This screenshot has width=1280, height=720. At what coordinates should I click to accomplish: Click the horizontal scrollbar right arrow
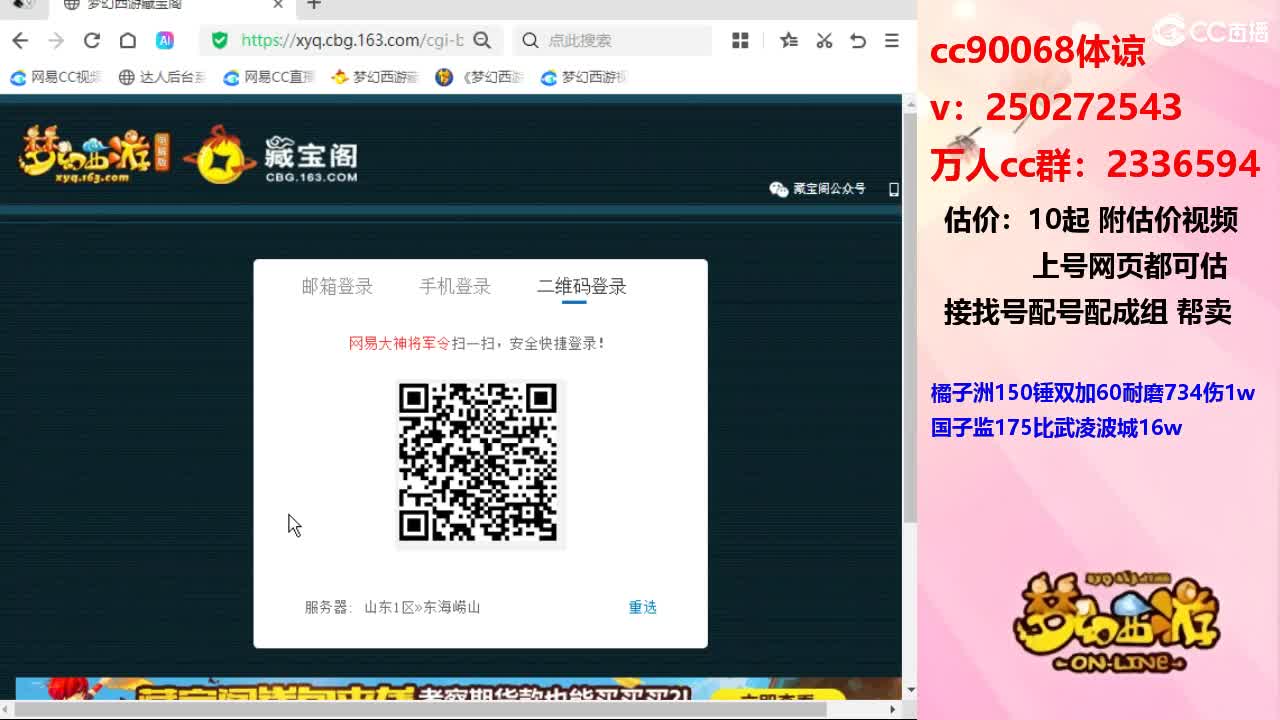point(895,710)
